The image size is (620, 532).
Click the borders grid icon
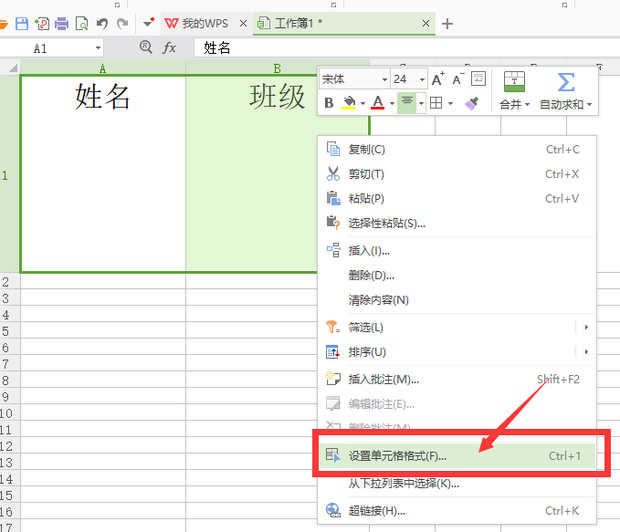[436, 103]
